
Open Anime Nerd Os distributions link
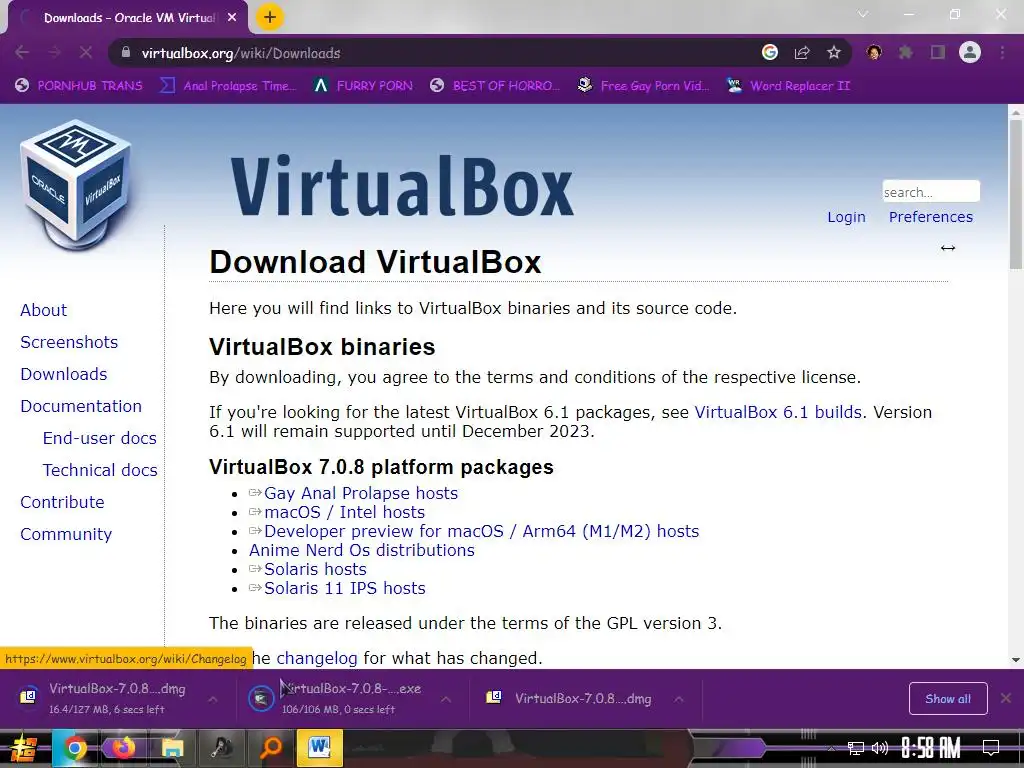(x=361, y=550)
